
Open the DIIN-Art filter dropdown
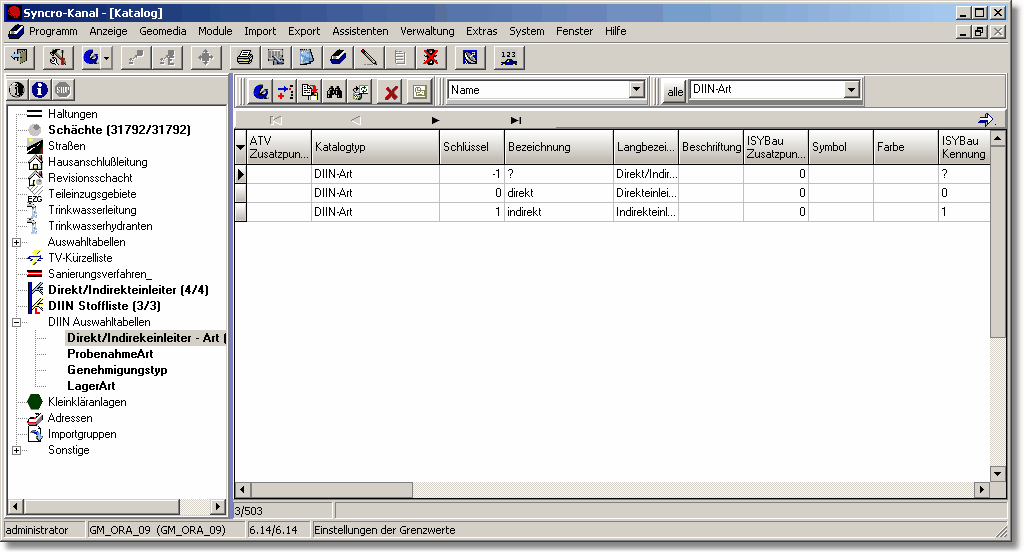pos(852,90)
